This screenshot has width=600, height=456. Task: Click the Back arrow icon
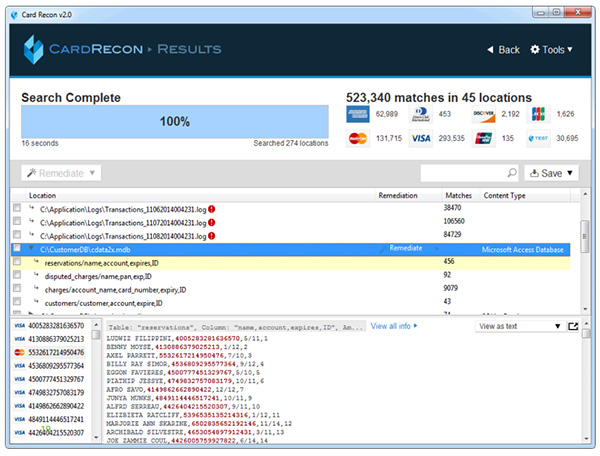pos(490,50)
